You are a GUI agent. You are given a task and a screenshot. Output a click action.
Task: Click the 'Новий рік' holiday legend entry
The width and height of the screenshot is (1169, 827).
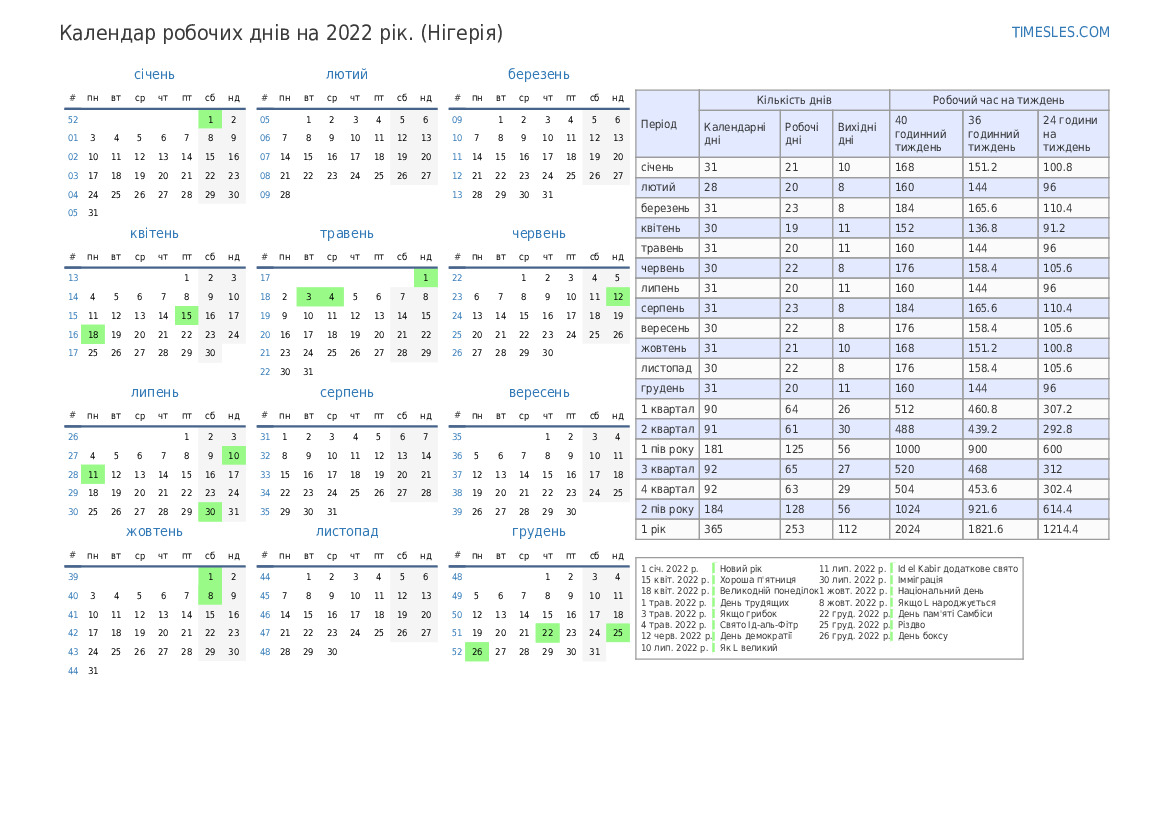[x=740, y=569]
